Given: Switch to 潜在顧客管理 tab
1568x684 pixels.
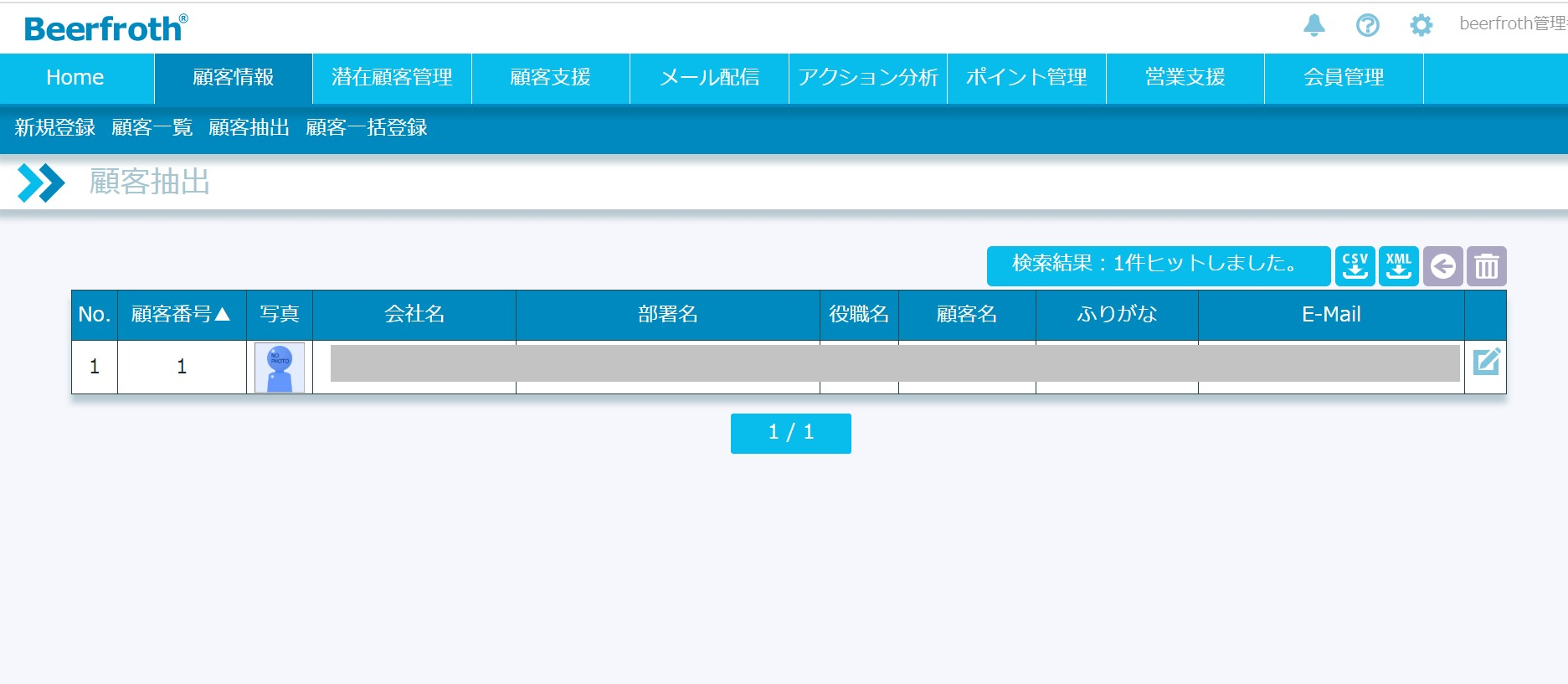Looking at the screenshot, I should pos(392,78).
